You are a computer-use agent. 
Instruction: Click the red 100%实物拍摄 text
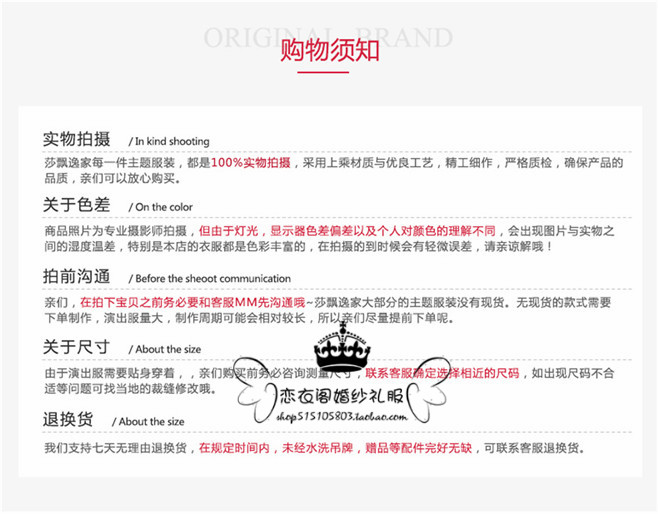pos(251,162)
